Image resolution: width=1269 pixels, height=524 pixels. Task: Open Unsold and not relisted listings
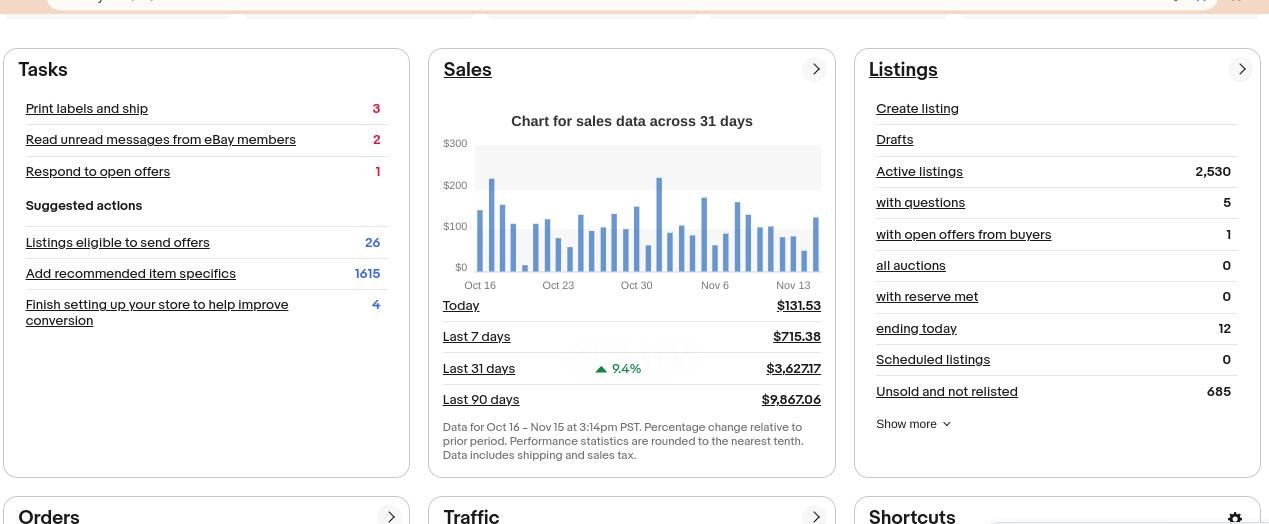946,392
